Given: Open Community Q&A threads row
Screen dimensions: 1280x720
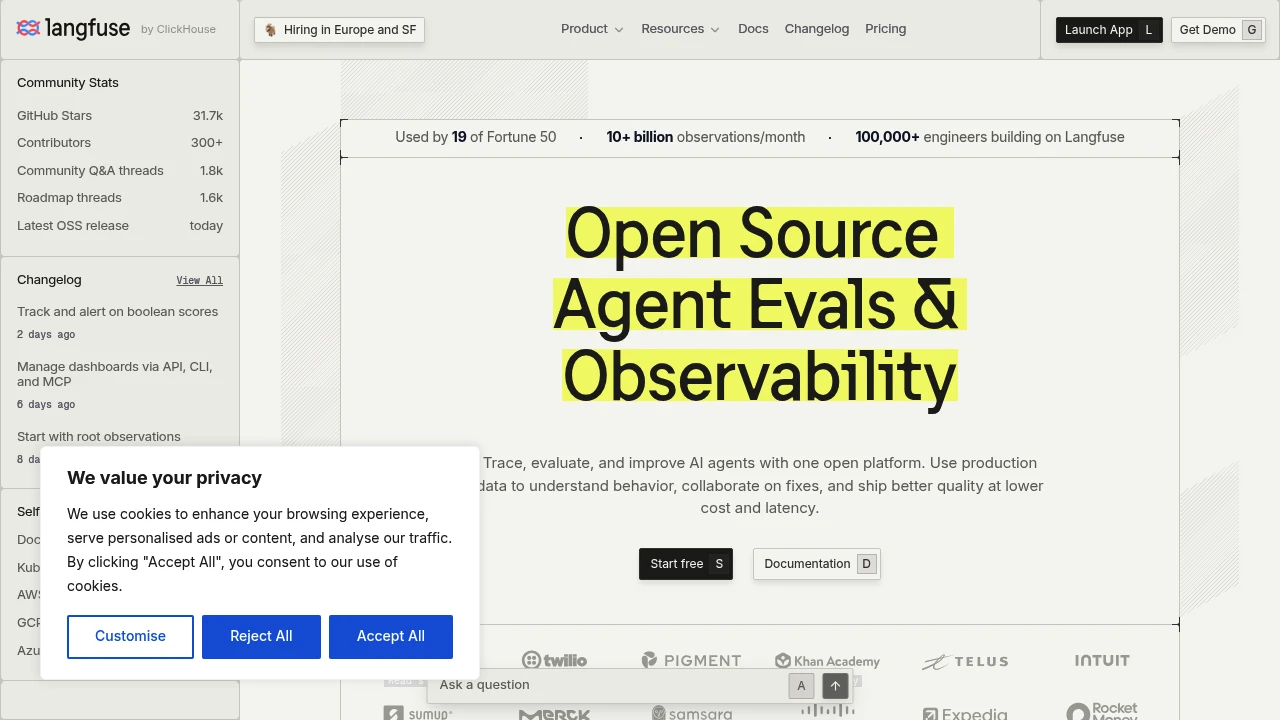Looking at the screenshot, I should pos(120,171).
